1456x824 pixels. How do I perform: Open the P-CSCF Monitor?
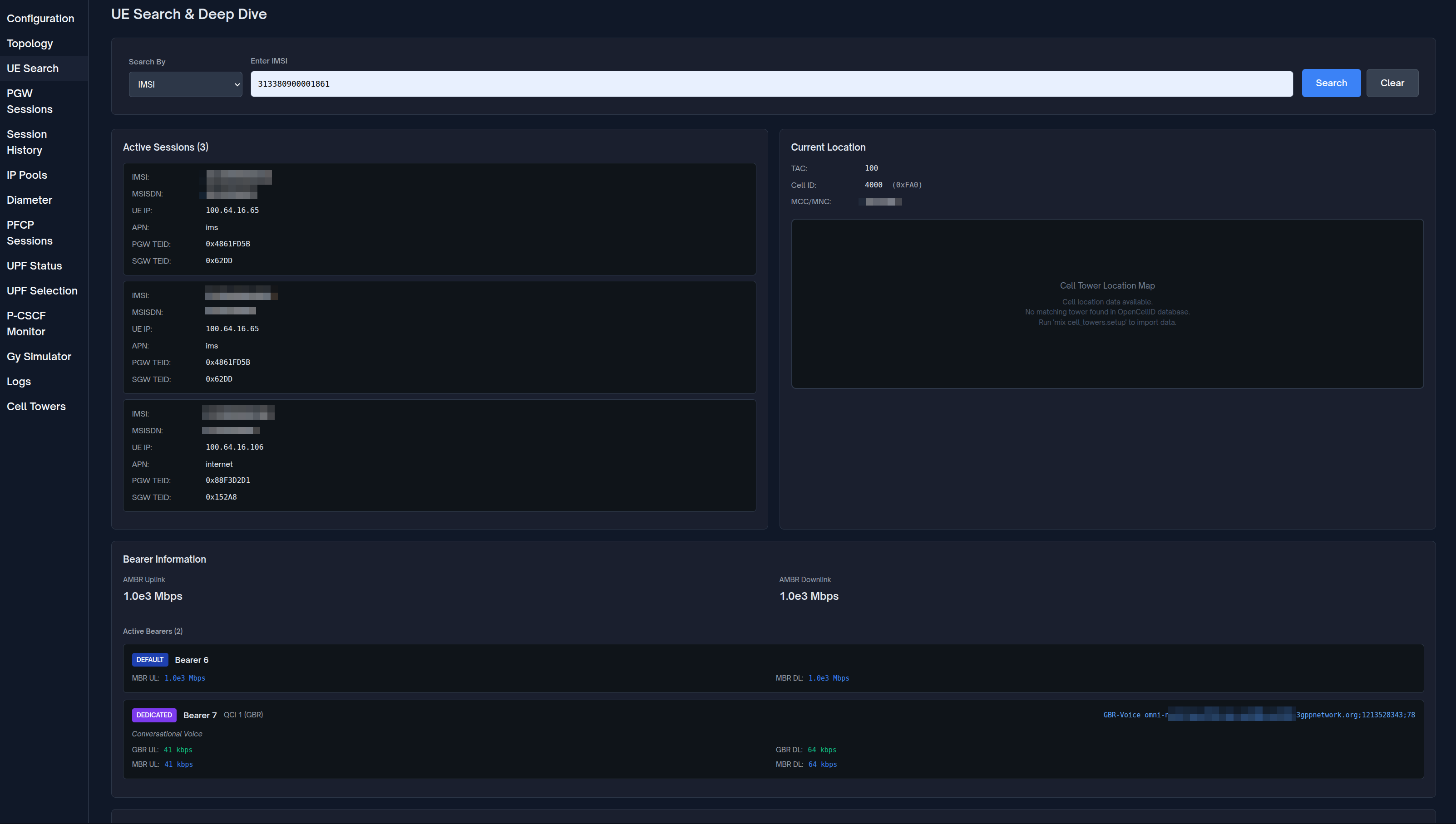click(x=26, y=323)
